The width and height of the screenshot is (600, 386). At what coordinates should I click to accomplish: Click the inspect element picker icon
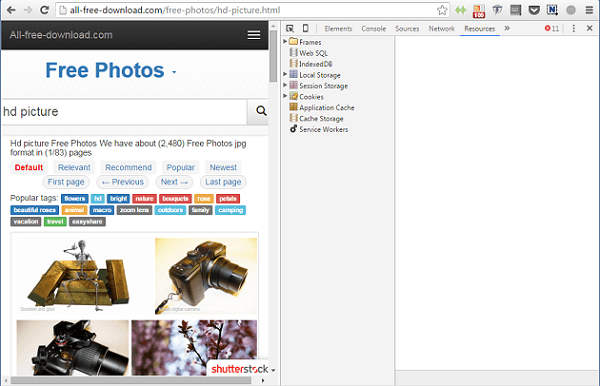[290, 28]
